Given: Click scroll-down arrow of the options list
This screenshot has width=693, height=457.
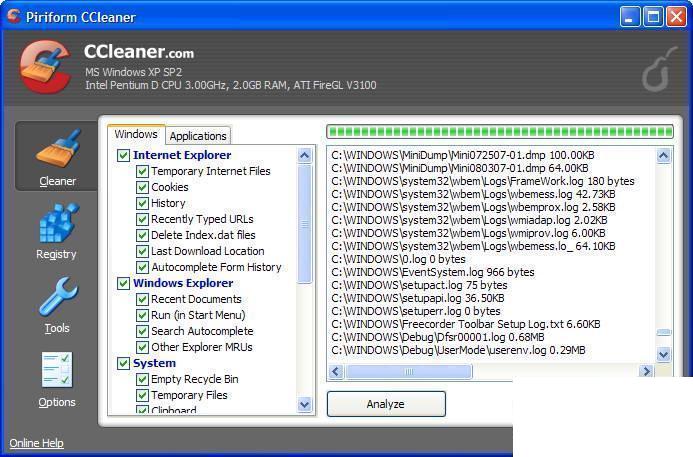Looking at the screenshot, I should click(305, 404).
